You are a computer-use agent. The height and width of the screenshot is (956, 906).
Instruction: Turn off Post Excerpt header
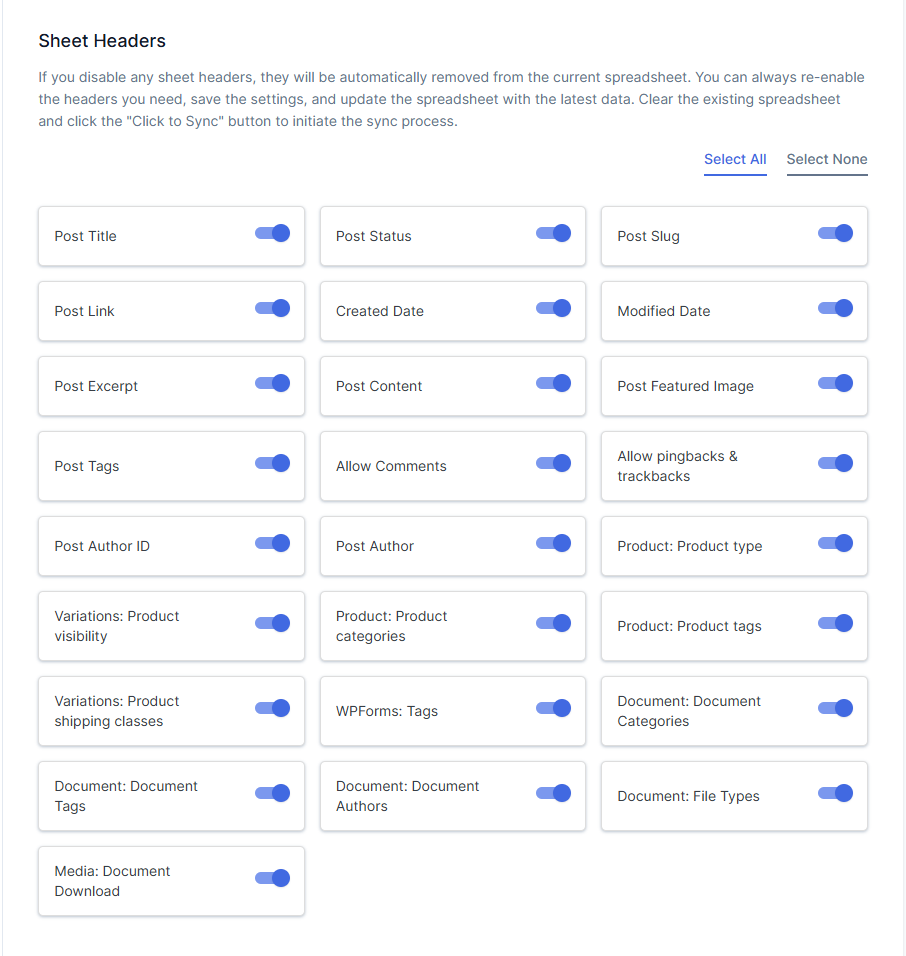pyautogui.click(x=273, y=383)
